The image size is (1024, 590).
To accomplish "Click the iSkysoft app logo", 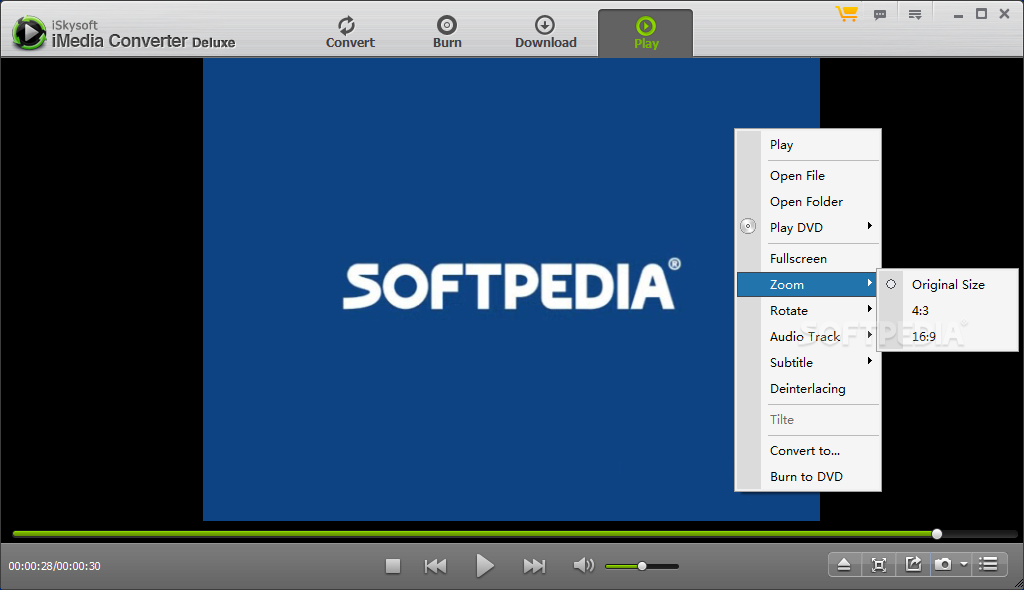I will [29, 32].
